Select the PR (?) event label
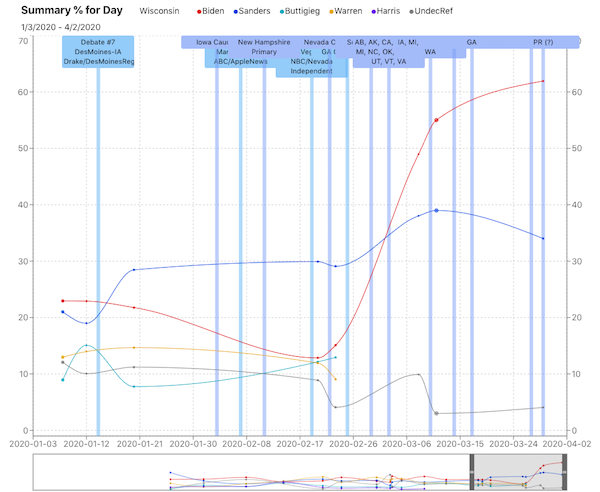 tap(543, 42)
